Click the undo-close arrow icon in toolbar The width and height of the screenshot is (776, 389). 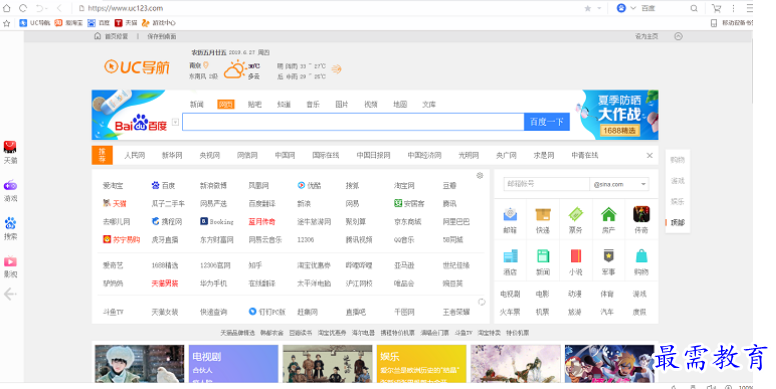click(39, 8)
